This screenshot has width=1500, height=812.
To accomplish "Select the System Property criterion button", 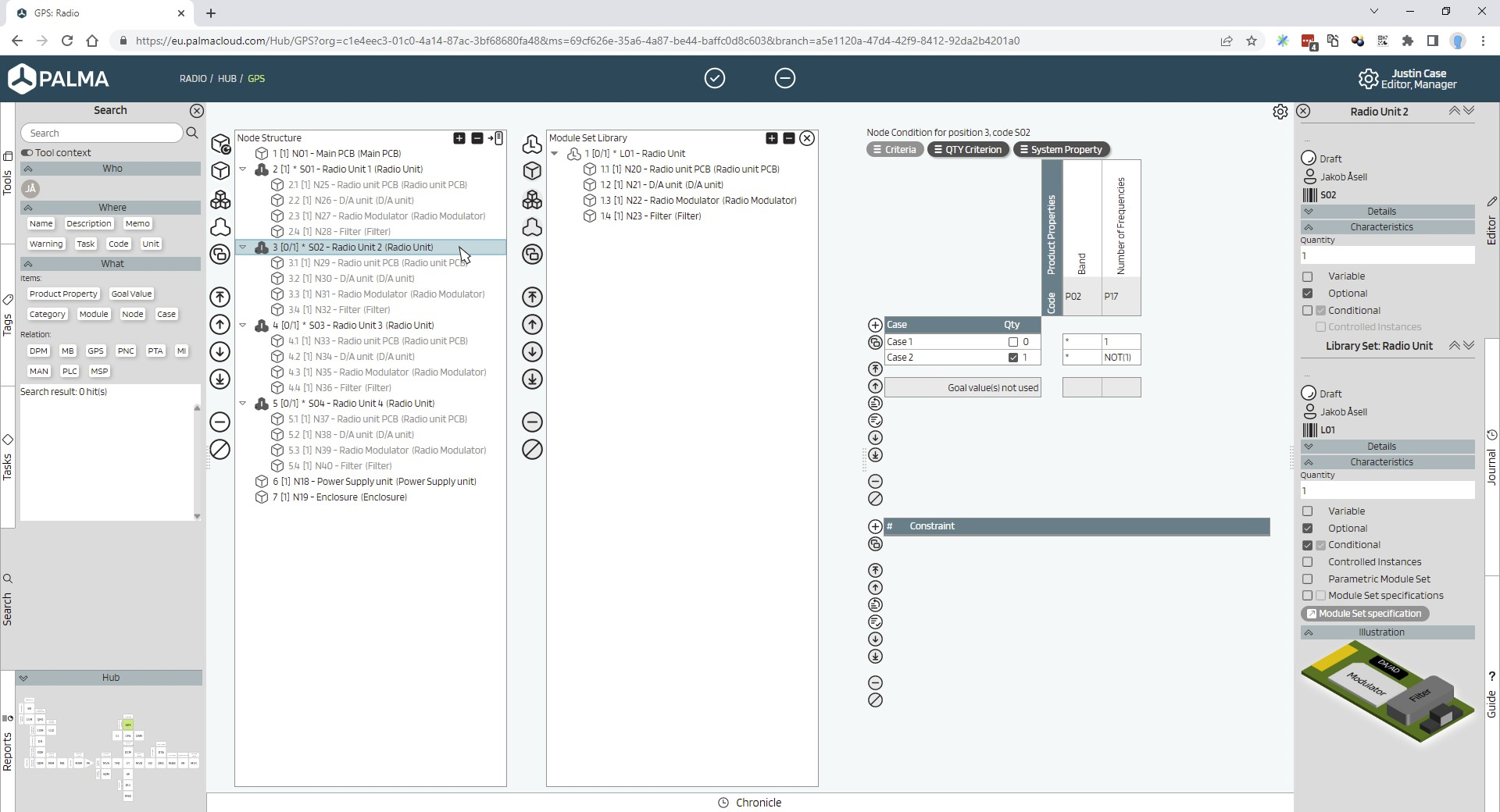I will 1062,149.
